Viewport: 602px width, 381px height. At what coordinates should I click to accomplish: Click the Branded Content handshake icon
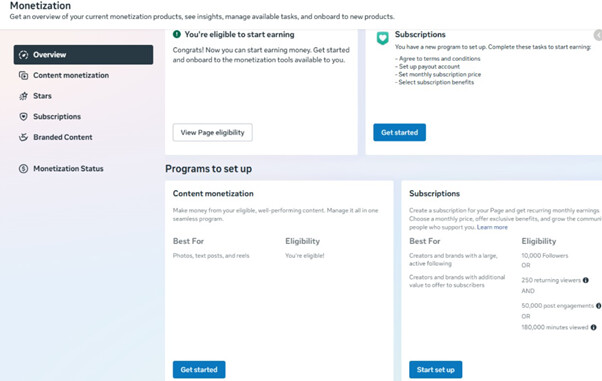(x=23, y=137)
